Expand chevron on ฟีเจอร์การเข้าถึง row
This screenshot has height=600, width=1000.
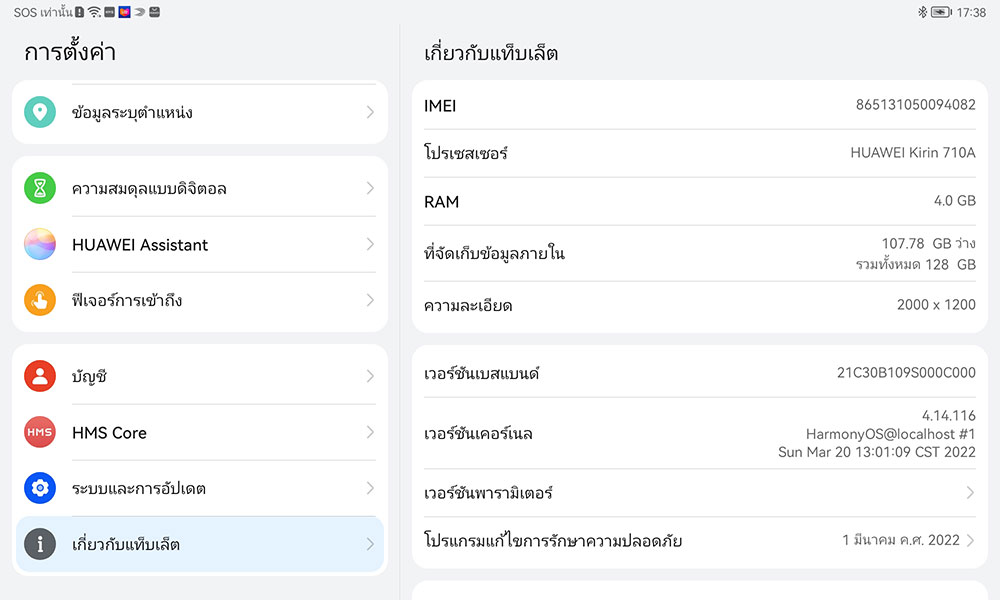[370, 300]
